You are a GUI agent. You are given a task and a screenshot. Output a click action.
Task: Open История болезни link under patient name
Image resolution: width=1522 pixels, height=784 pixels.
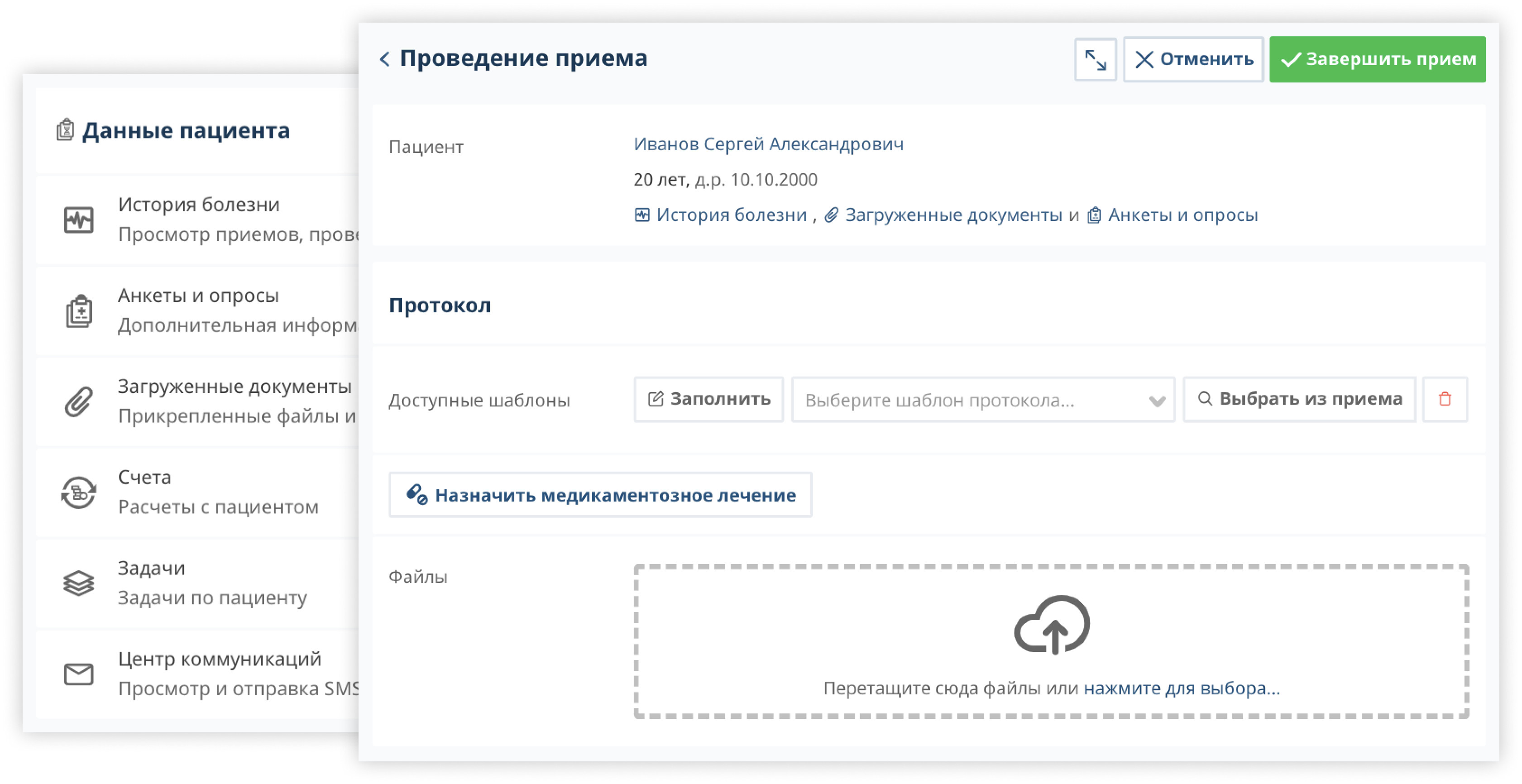[x=731, y=215]
